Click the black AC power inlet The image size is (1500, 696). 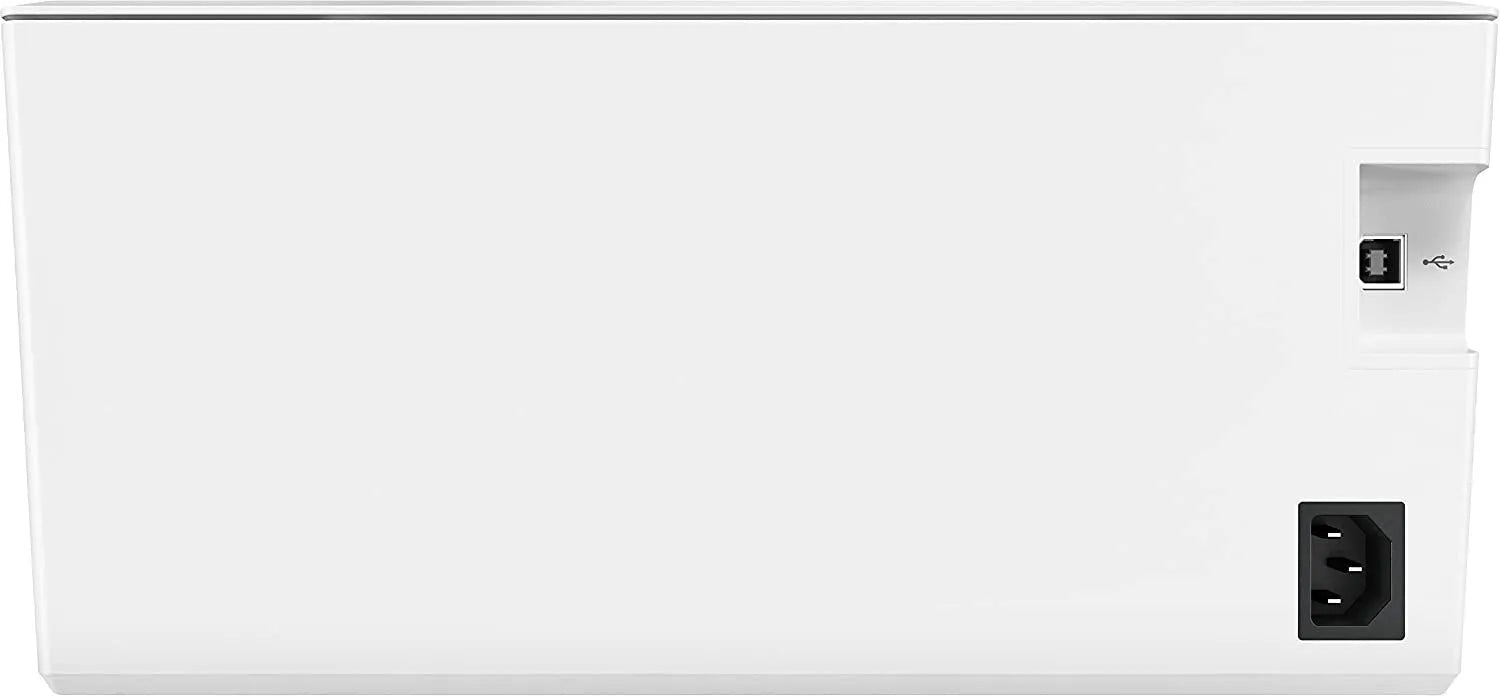tap(1351, 570)
